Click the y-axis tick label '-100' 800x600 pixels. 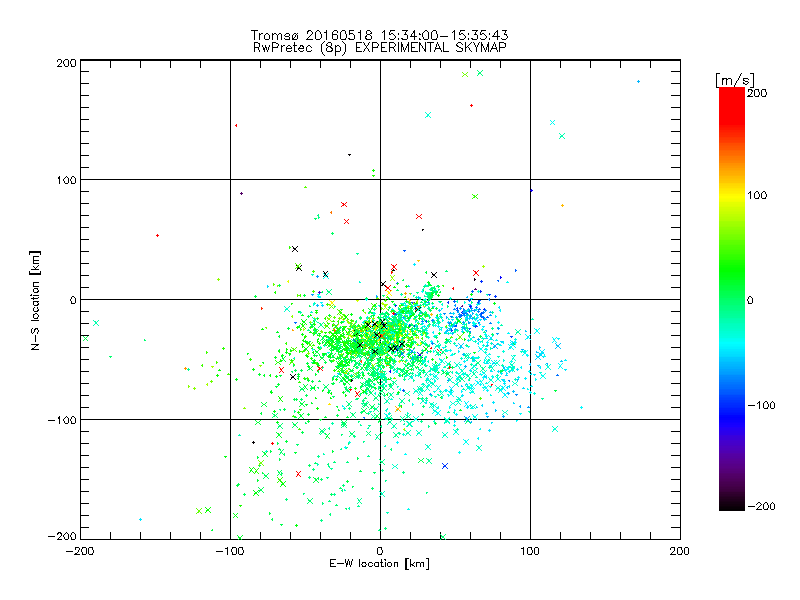tap(62, 420)
